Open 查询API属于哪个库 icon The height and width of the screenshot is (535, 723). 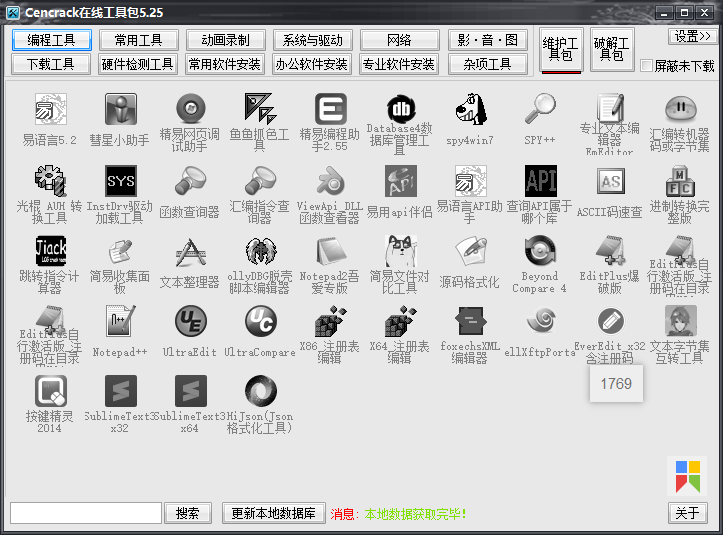(x=540, y=181)
